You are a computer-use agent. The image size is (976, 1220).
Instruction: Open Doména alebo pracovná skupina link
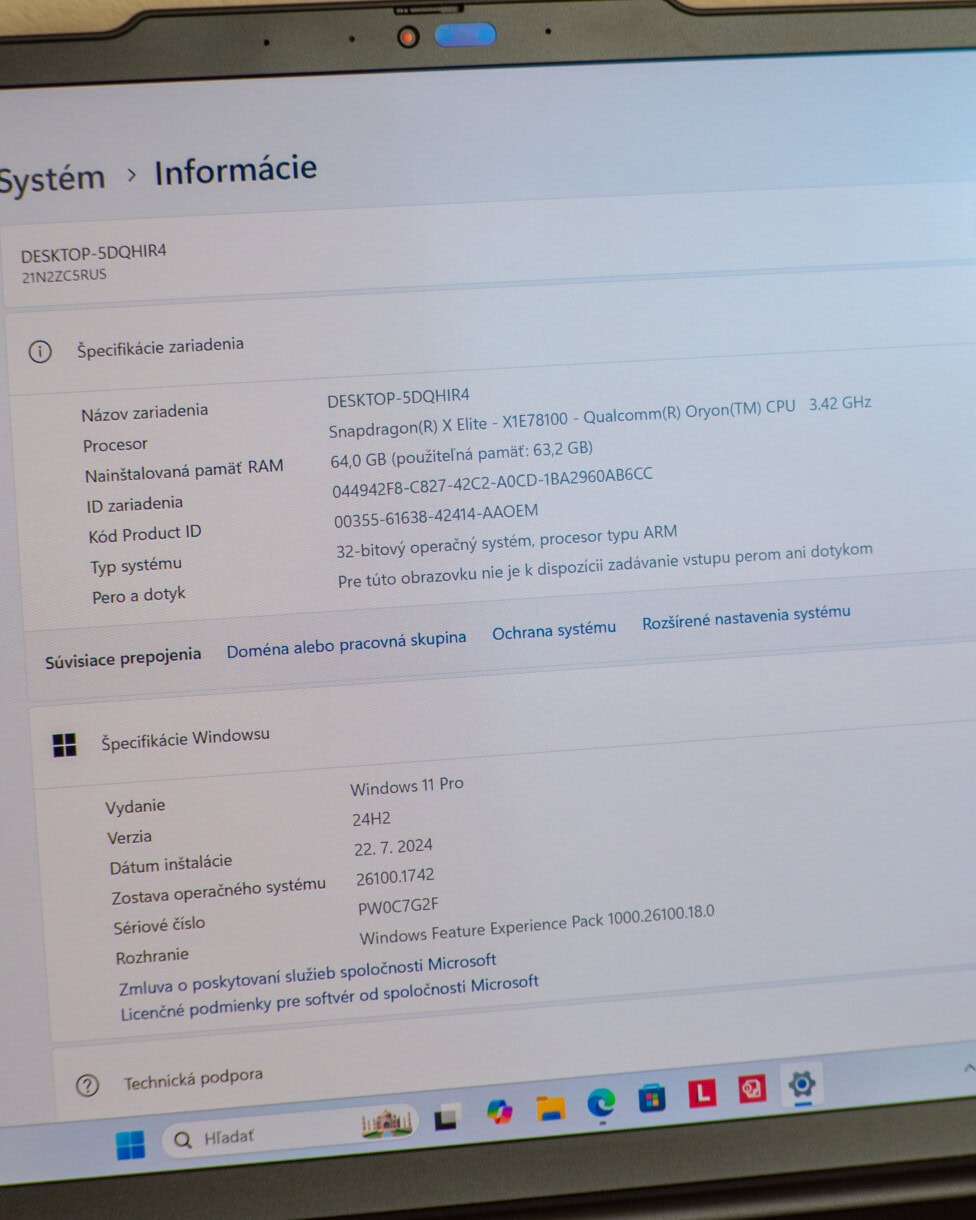pyautogui.click(x=346, y=644)
